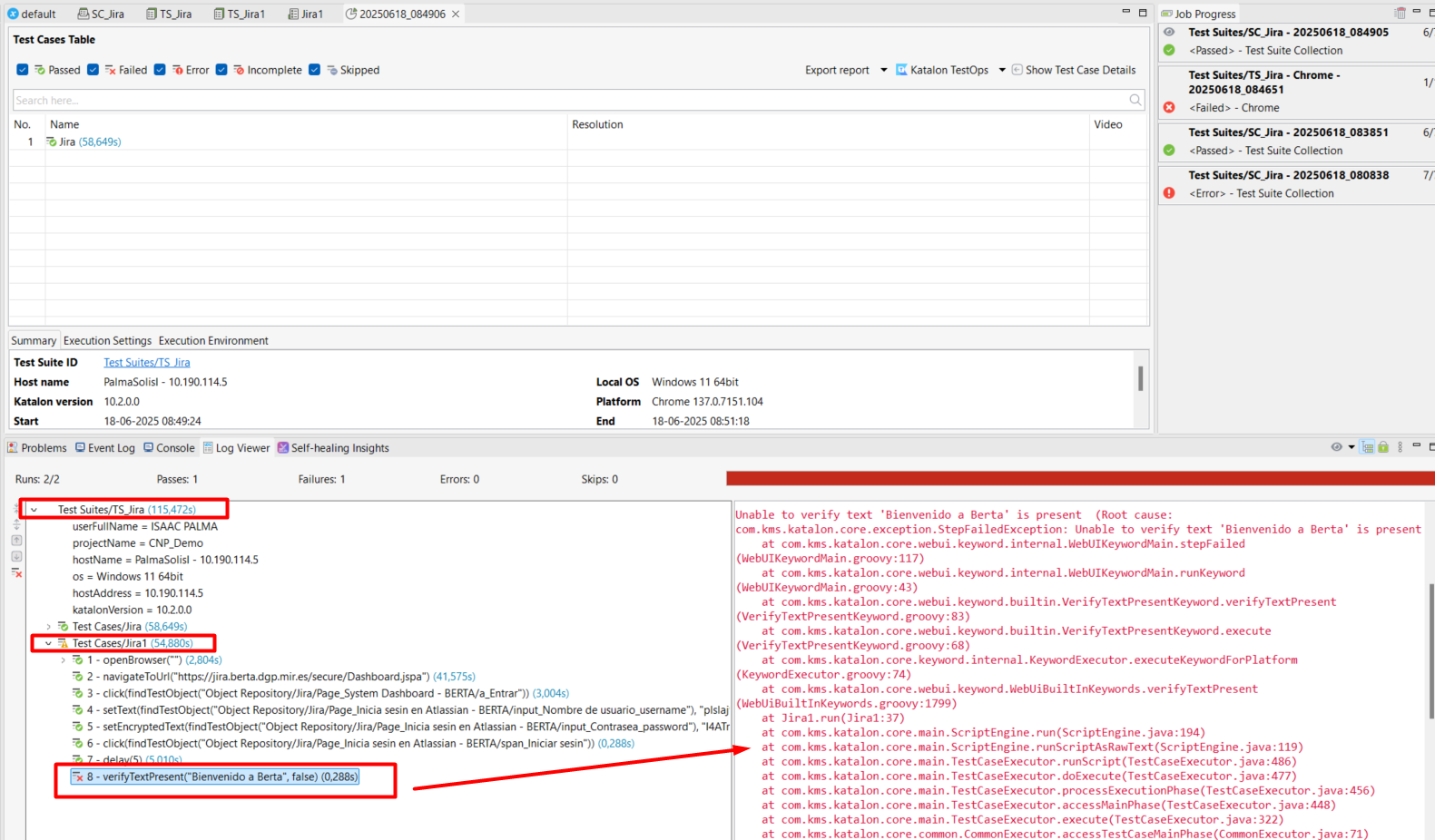Image resolution: width=1435 pixels, height=840 pixels.
Task: Uncheck the Skipped filter checkbox
Action: [314, 70]
